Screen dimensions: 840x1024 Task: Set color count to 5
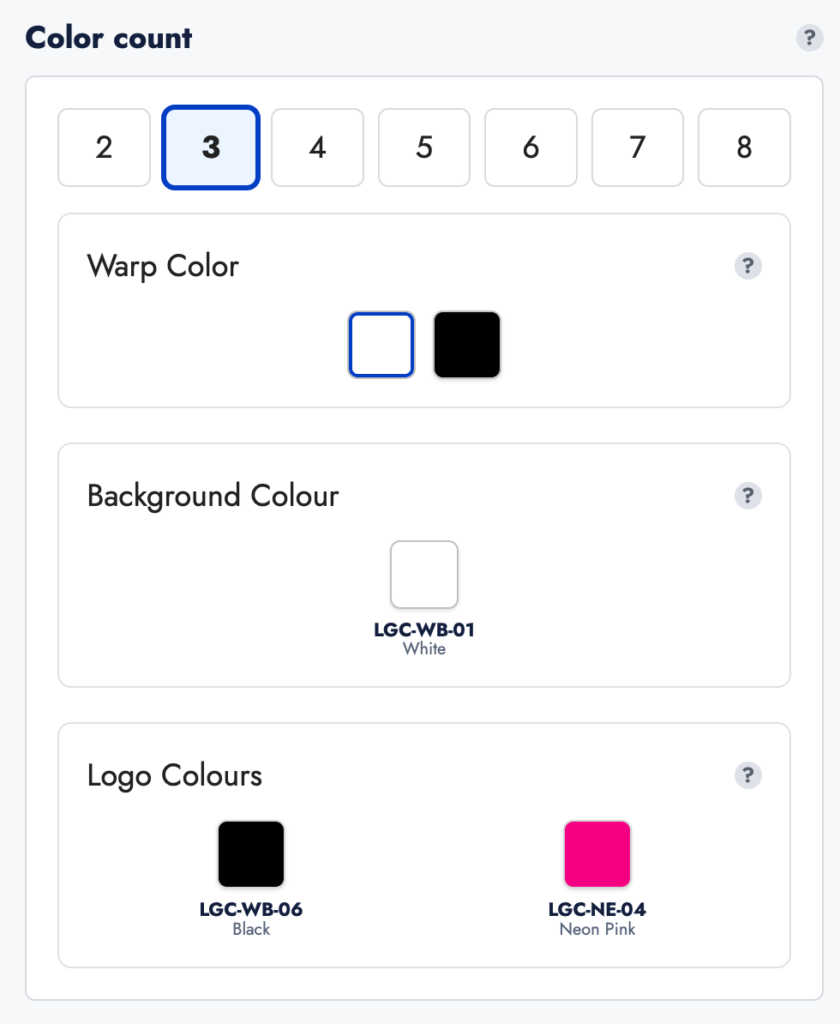[424, 148]
